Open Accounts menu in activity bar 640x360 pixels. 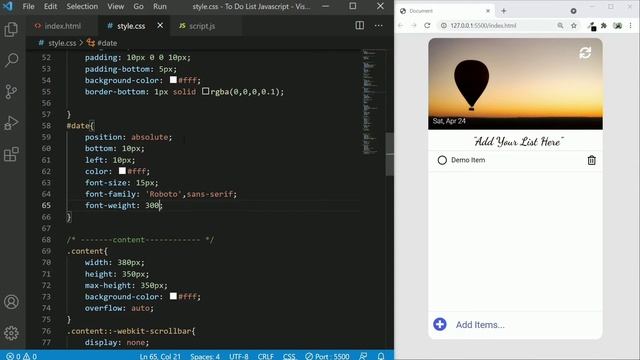11,302
